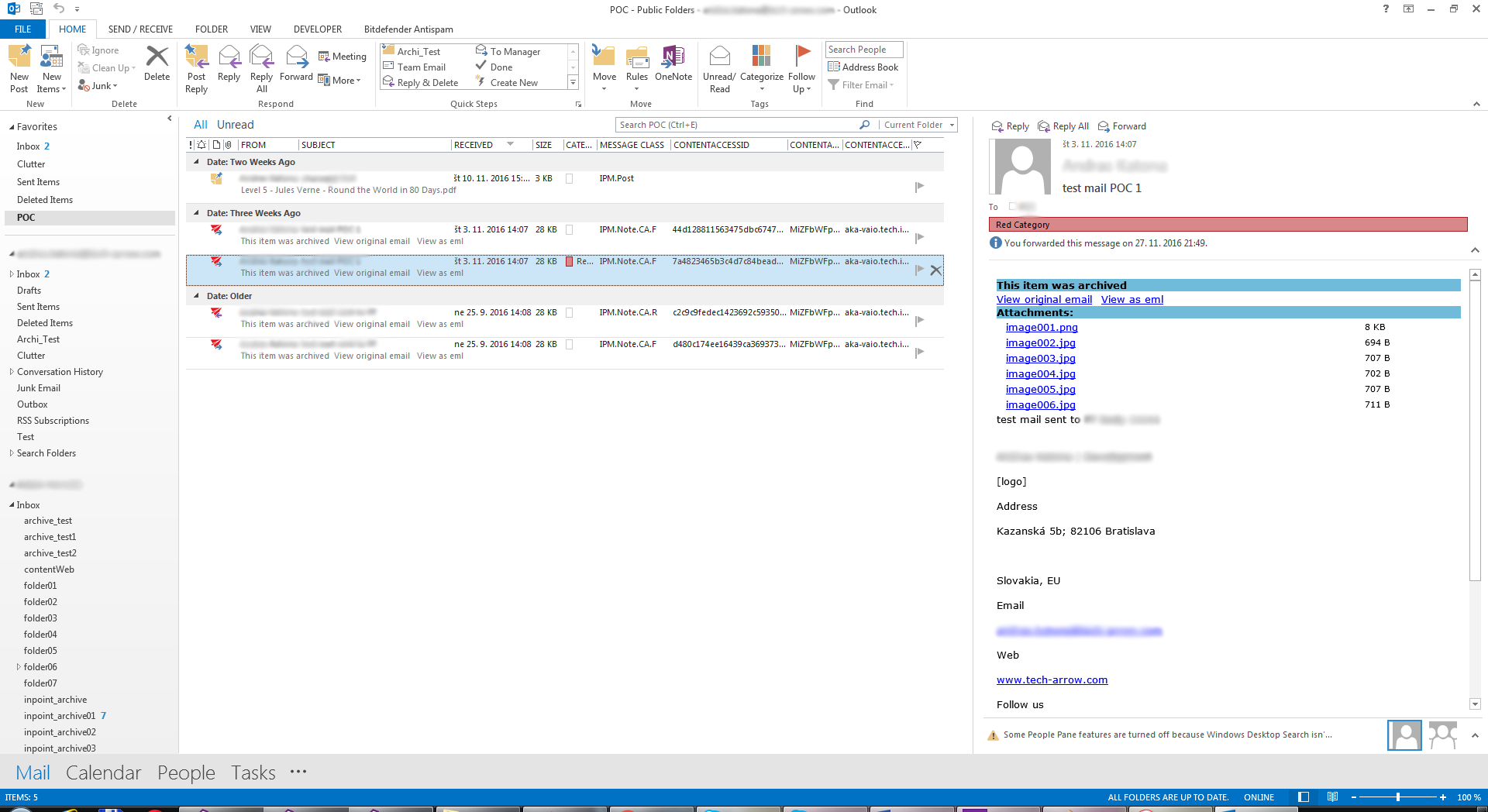Click the Address Book button
This screenshot has height=812, width=1488.
coord(863,67)
